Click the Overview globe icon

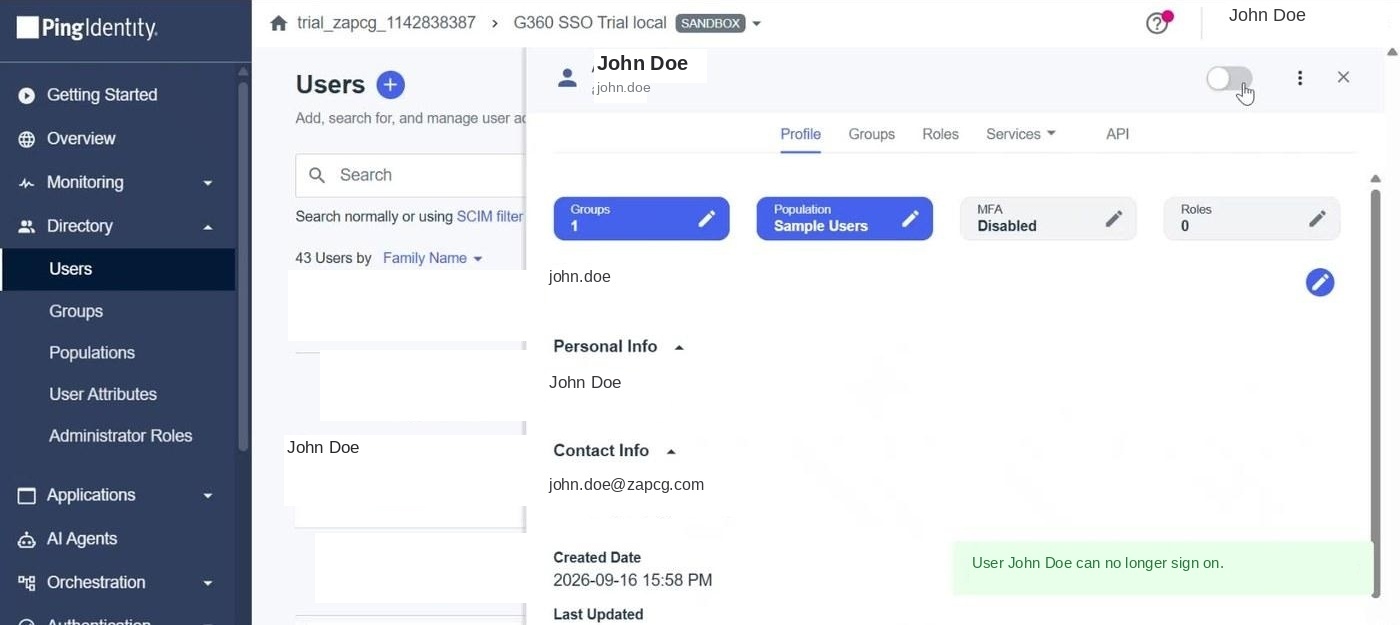coord(27,139)
